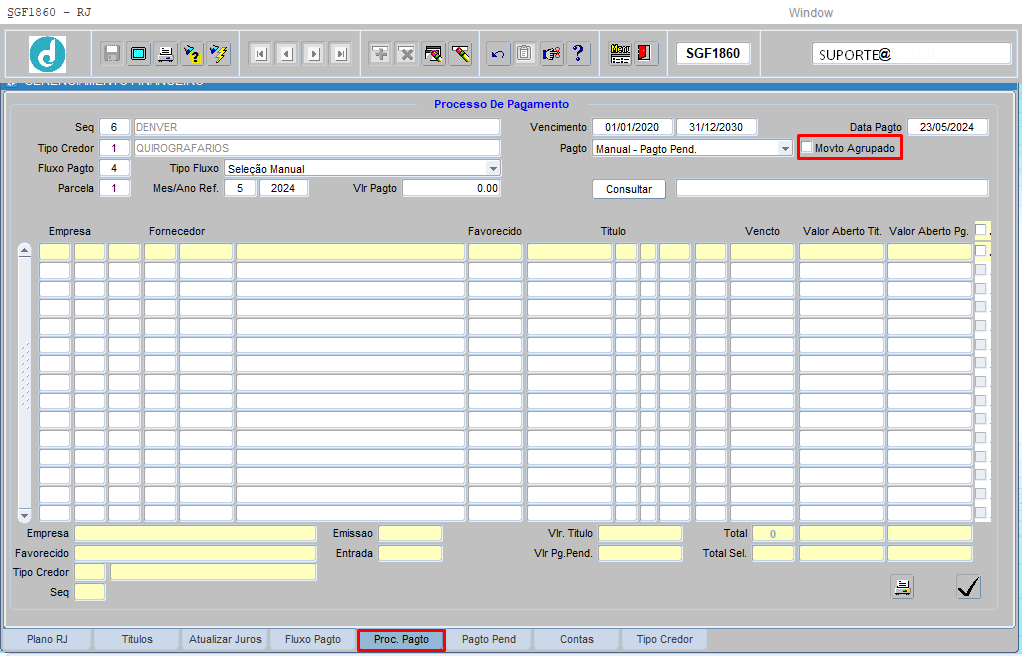Screen dimensions: 1022x656
Task: Click the Undo arrow toolbar icon
Action: tap(498, 54)
